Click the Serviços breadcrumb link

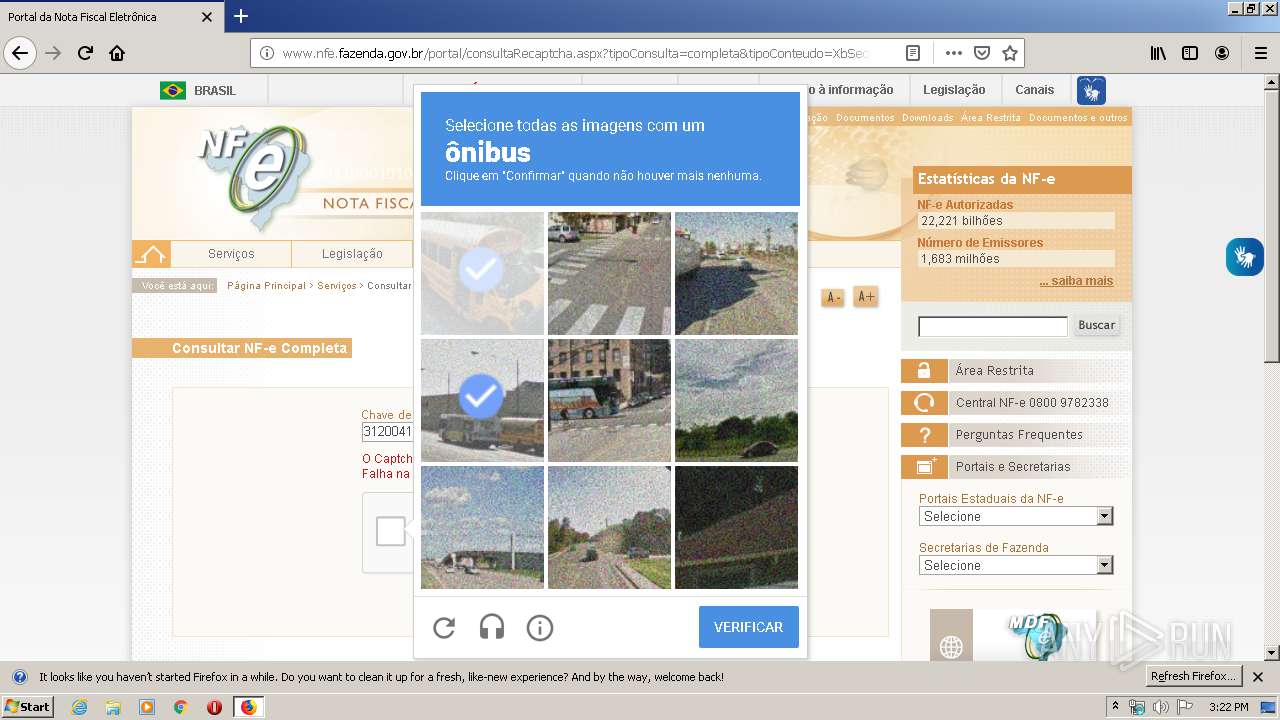point(337,286)
